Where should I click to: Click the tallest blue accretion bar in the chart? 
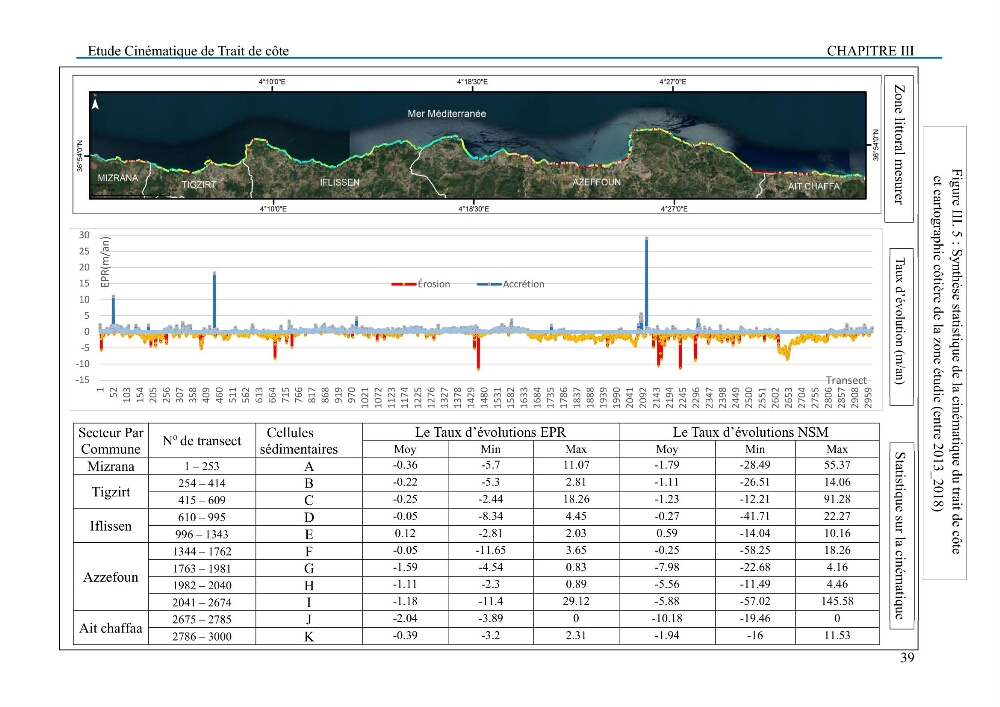click(x=646, y=284)
